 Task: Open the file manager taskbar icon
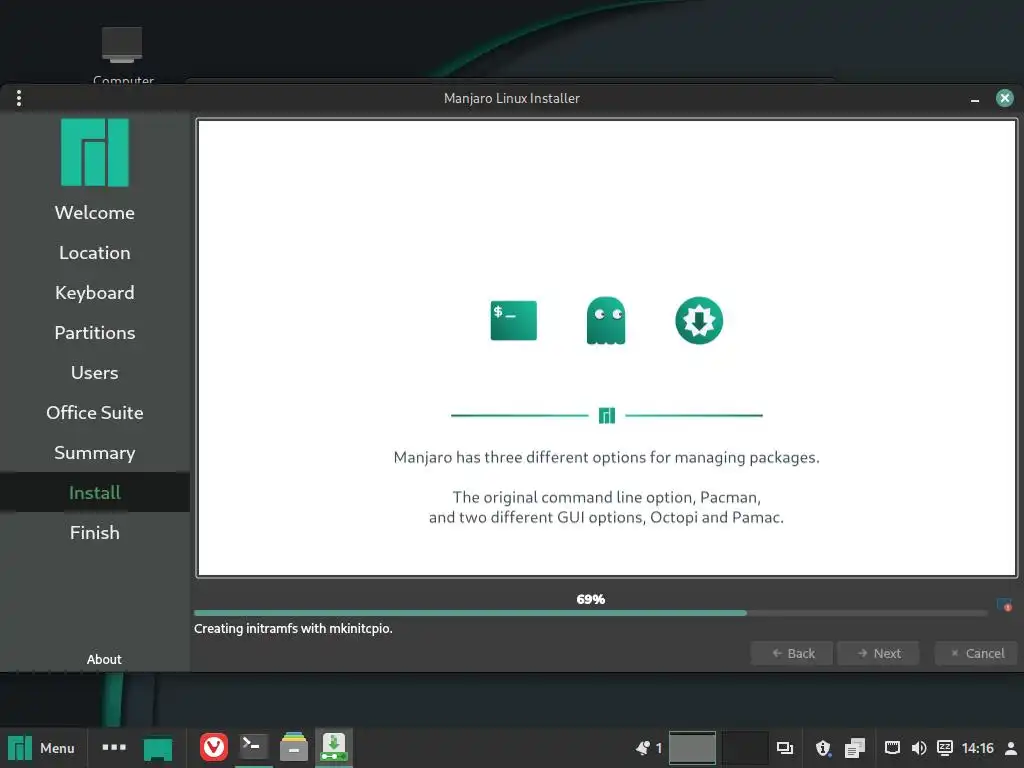(x=294, y=747)
